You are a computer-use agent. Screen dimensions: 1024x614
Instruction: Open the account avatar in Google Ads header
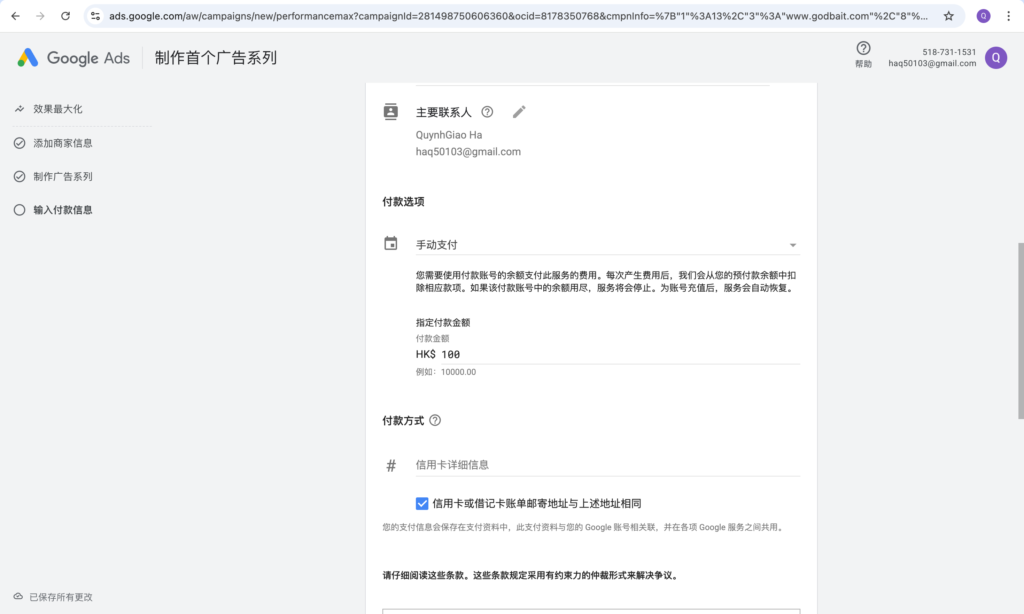point(995,57)
